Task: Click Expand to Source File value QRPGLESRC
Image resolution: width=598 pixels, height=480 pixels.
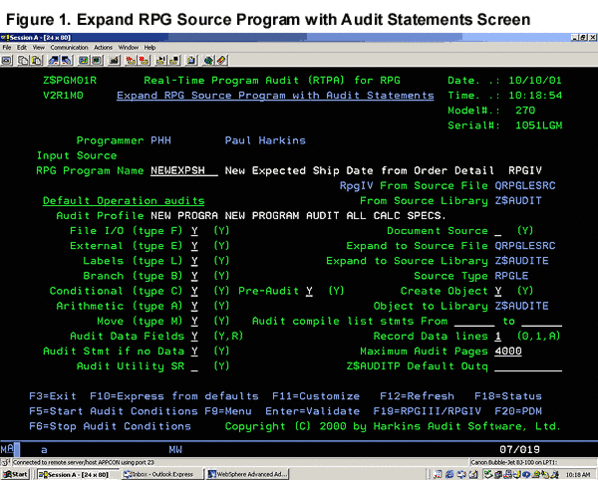Action: 525,246
